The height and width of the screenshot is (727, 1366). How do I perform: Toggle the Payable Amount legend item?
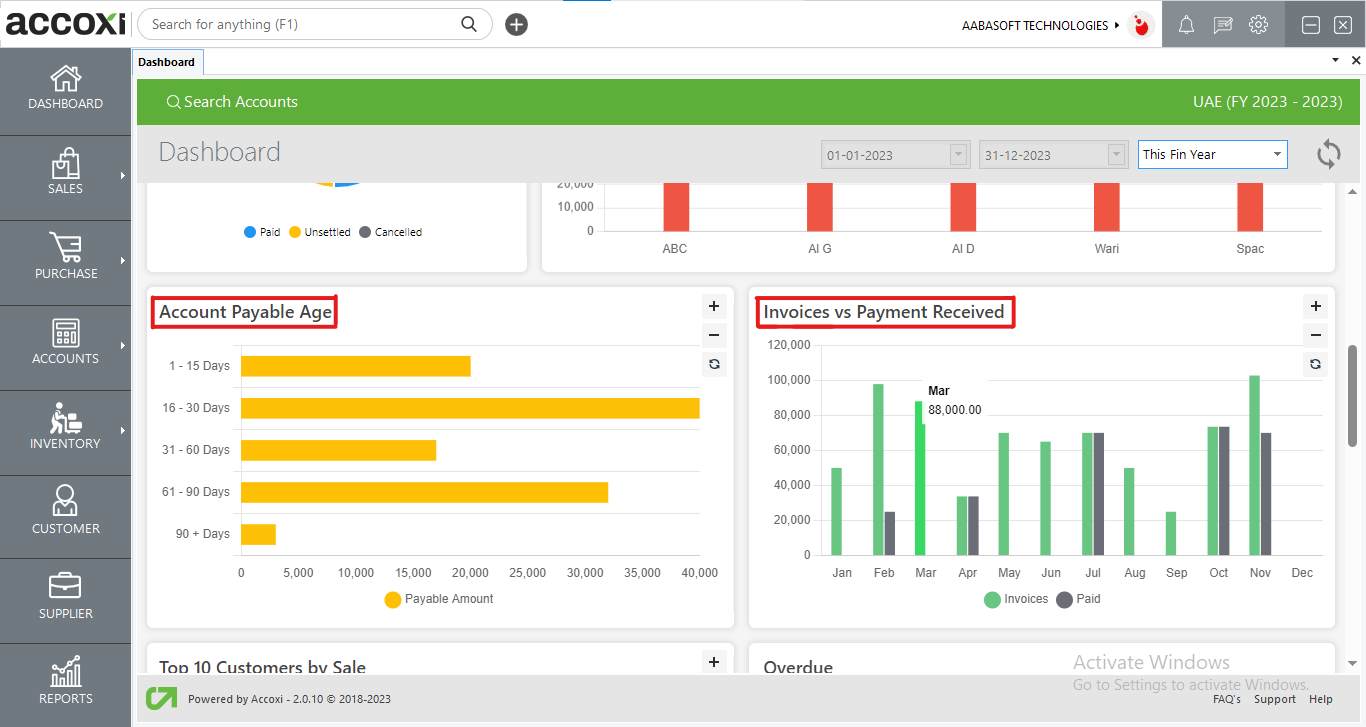click(x=439, y=599)
